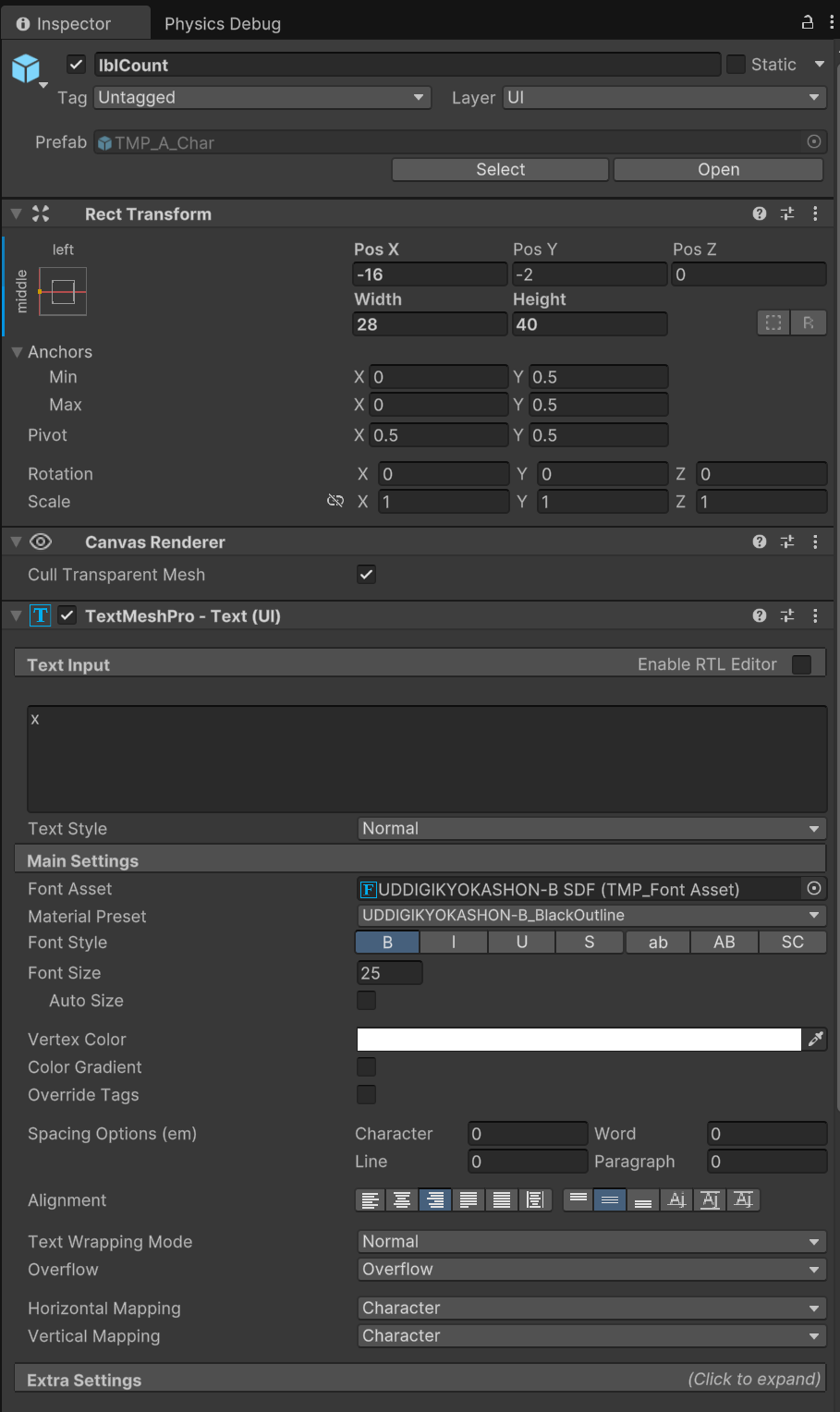Open TextMeshPro component presets icon

(x=787, y=615)
